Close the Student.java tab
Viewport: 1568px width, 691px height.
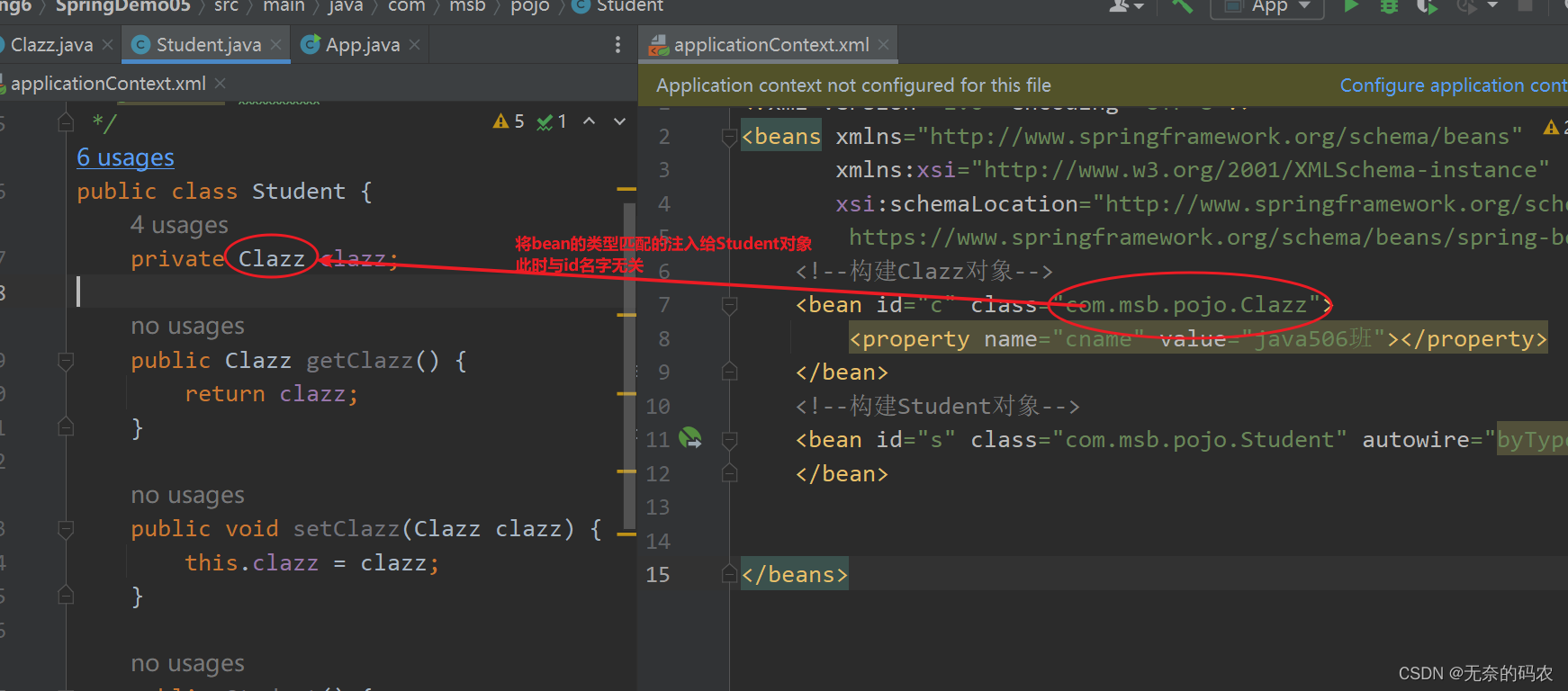pyautogui.click(x=275, y=44)
